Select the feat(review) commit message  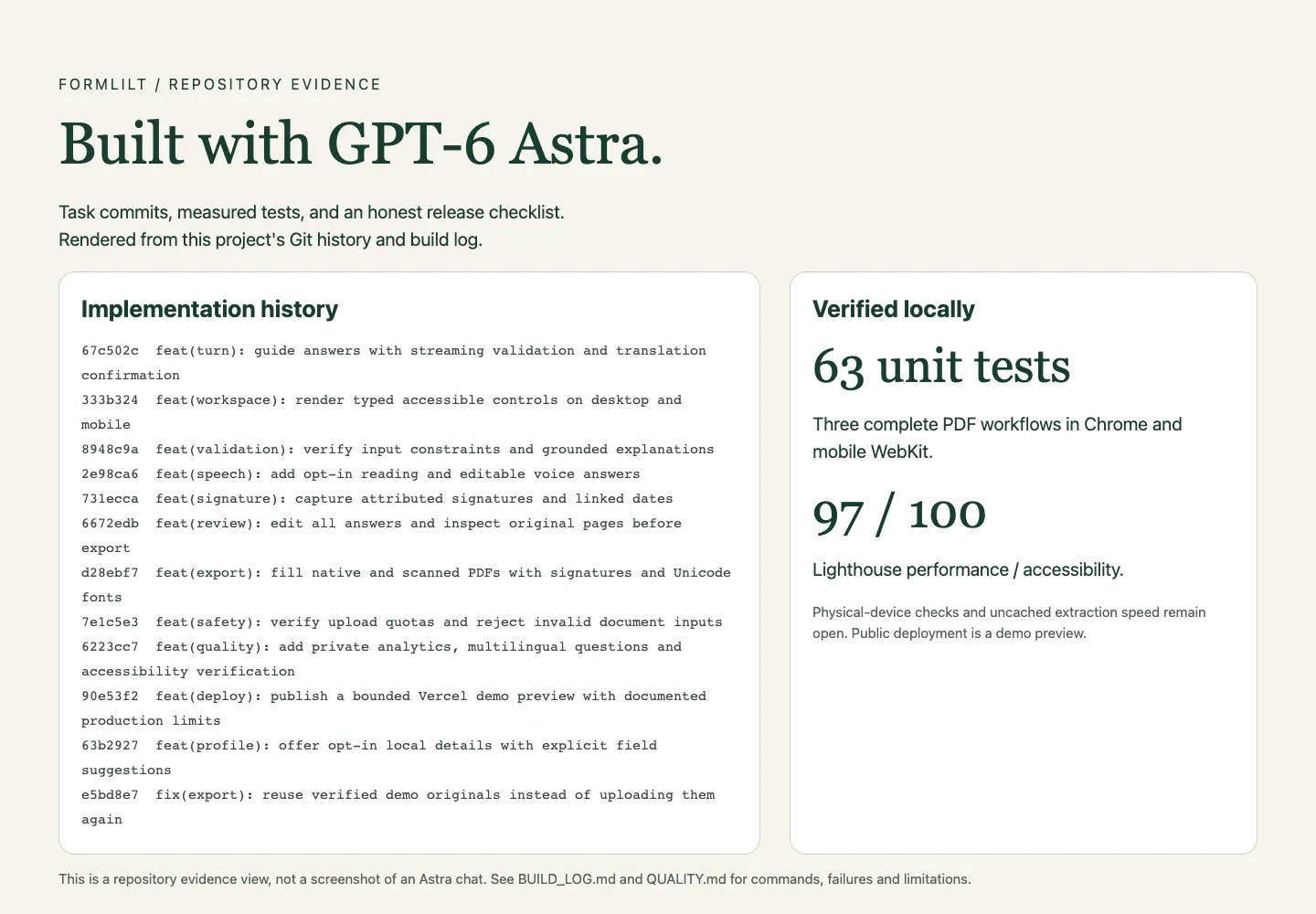pos(381,536)
